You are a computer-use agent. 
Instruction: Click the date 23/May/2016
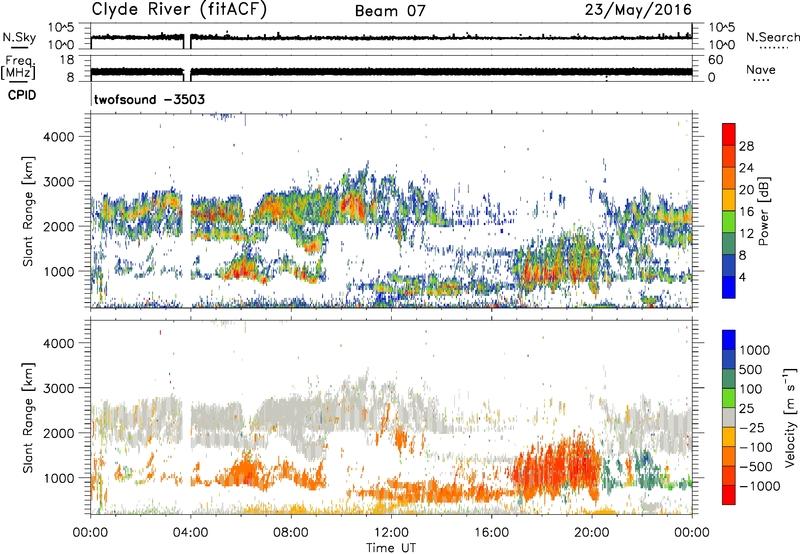tap(638, 9)
